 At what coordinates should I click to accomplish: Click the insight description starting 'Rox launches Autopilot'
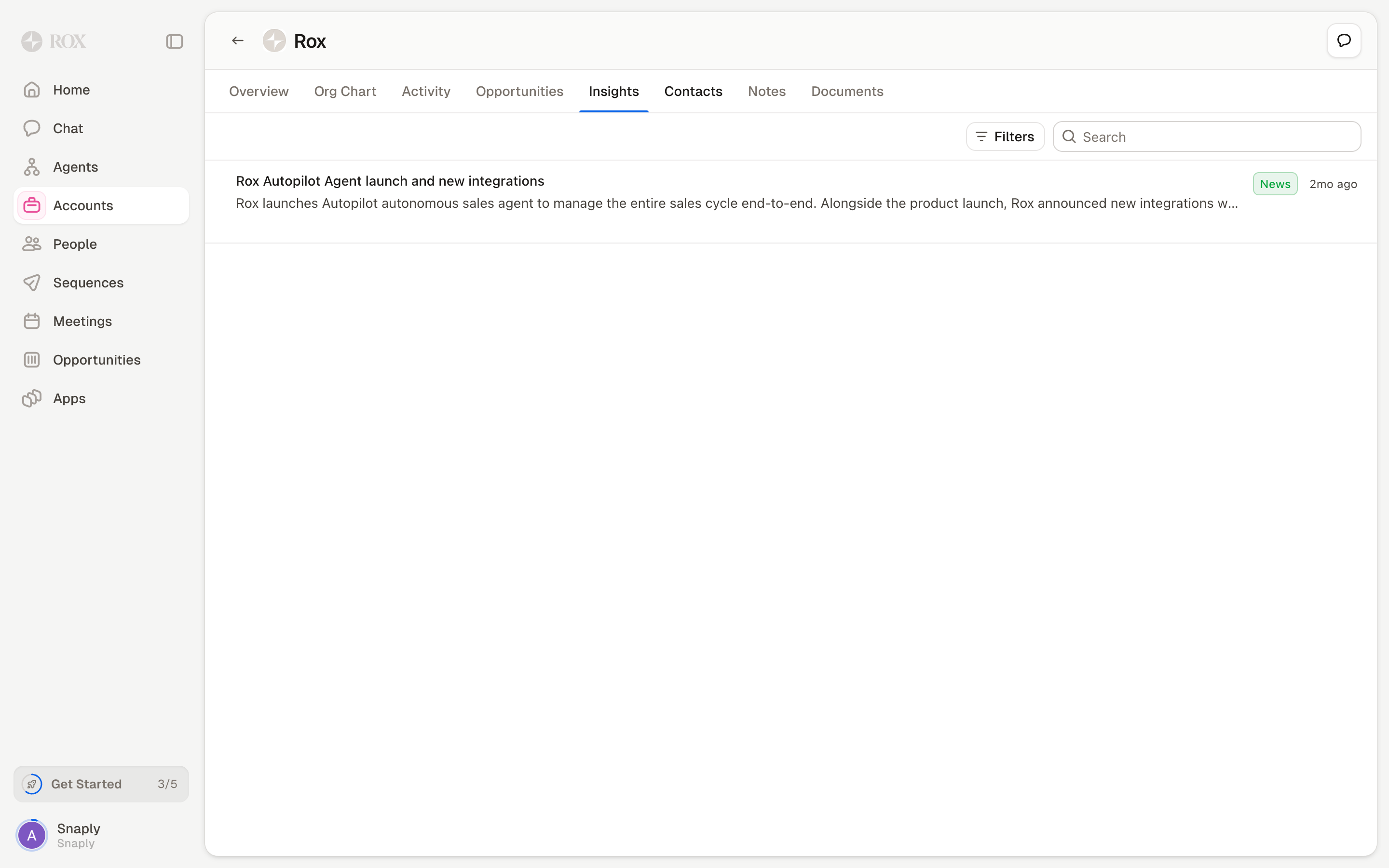click(737, 203)
